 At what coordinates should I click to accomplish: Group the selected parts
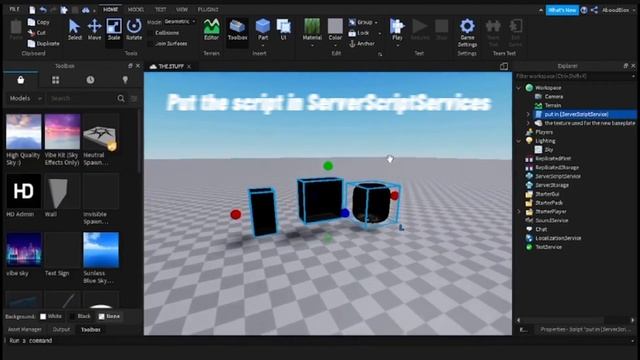361,22
